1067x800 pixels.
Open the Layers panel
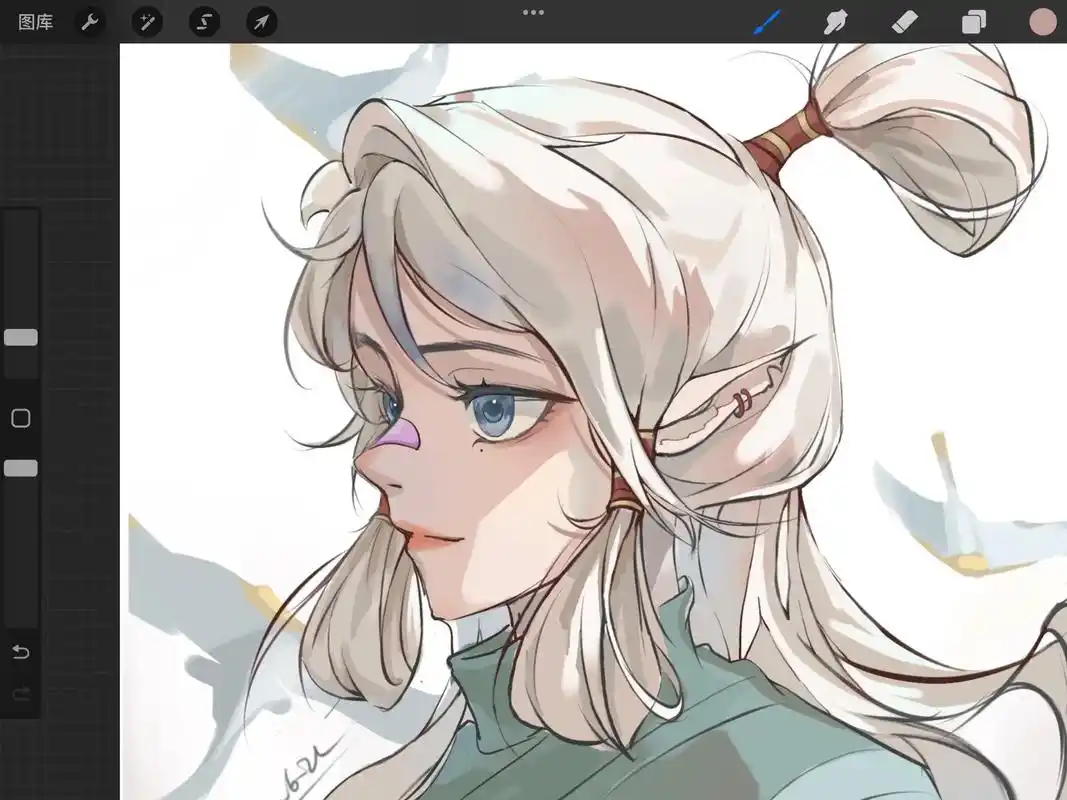click(x=973, y=22)
